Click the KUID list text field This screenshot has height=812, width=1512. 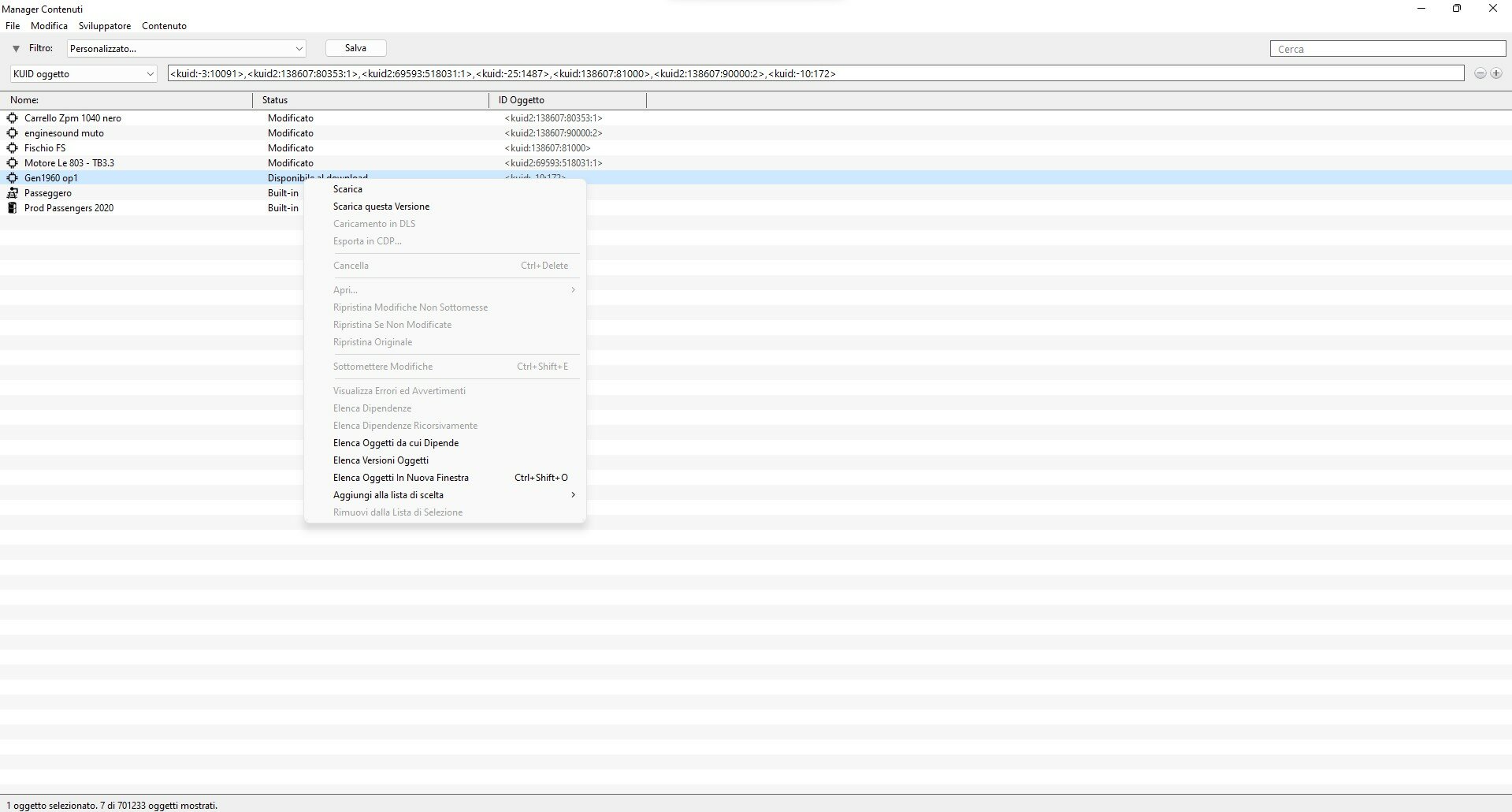(815, 73)
